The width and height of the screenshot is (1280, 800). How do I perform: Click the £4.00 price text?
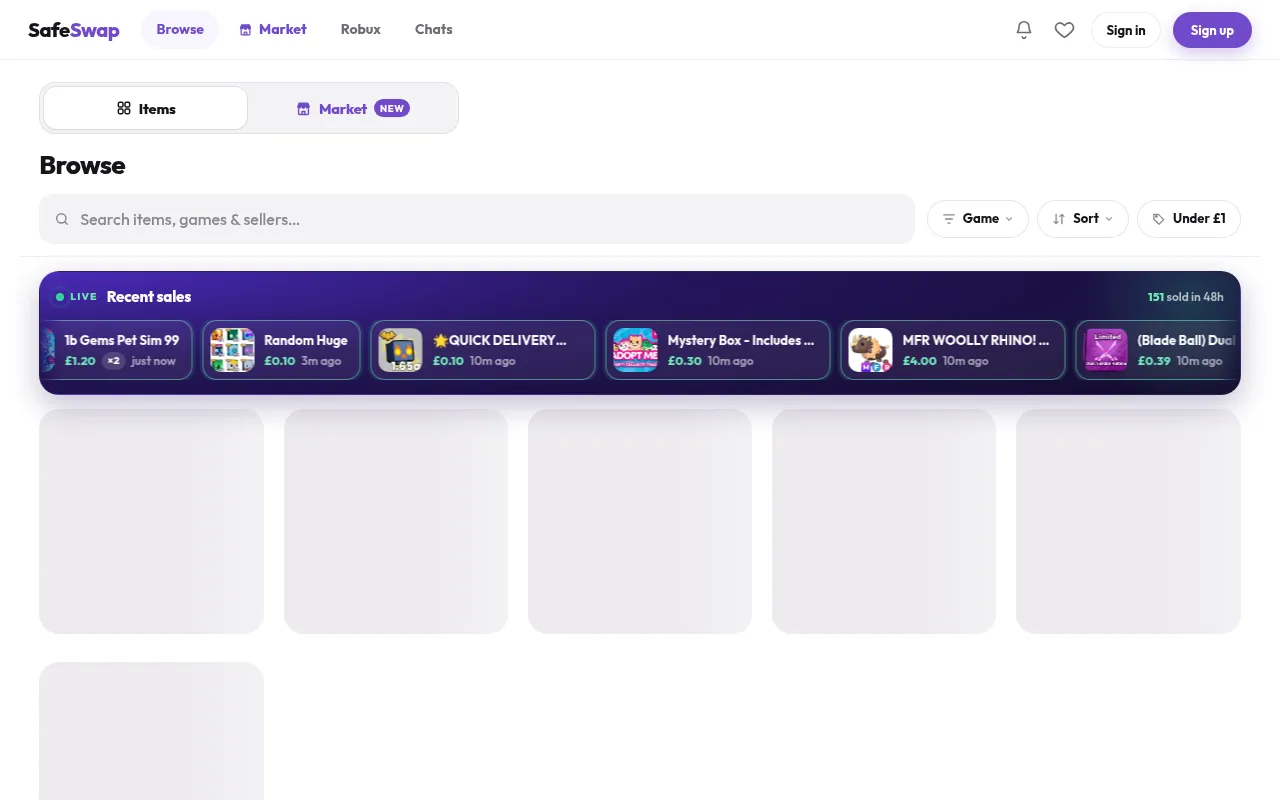coord(919,361)
